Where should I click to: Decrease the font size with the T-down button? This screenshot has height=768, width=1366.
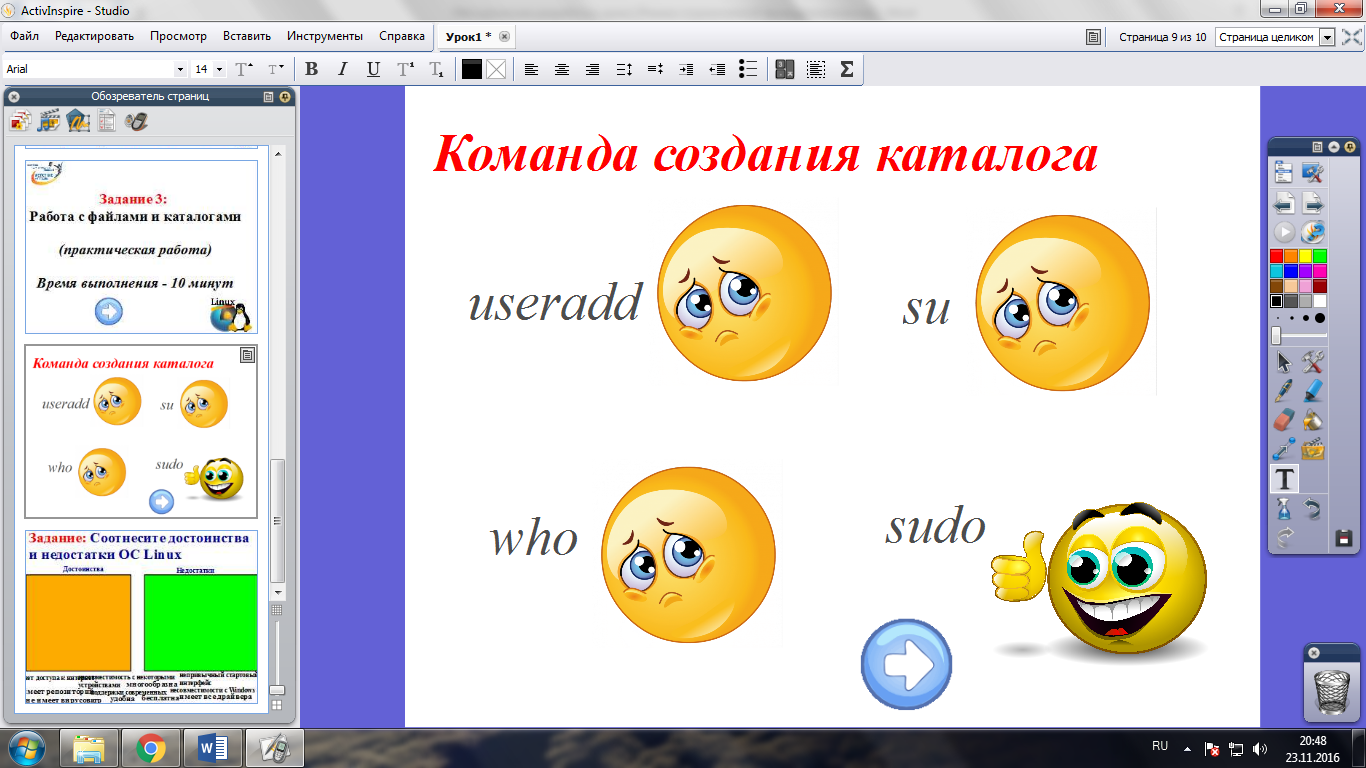point(275,69)
